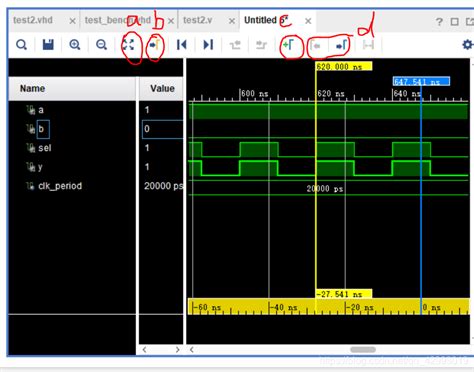Image resolution: width=474 pixels, height=372 pixels.
Task: Zoom out of the waveform
Action: coord(101,45)
